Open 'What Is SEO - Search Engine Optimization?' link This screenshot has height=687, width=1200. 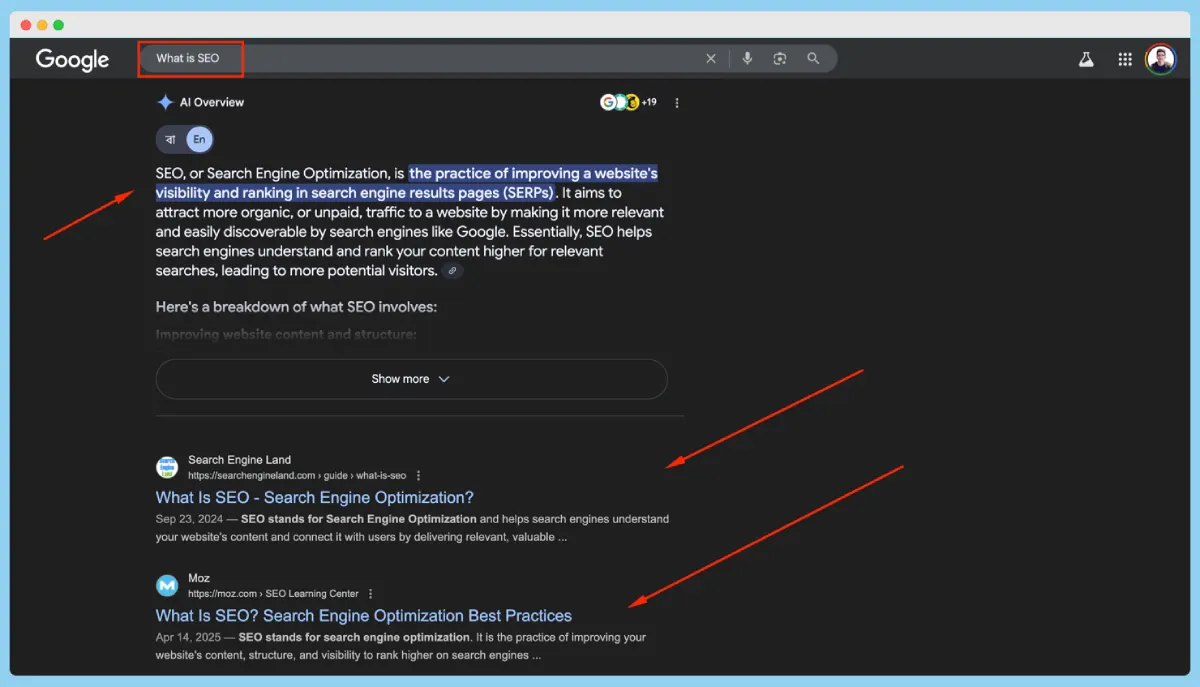(x=314, y=497)
